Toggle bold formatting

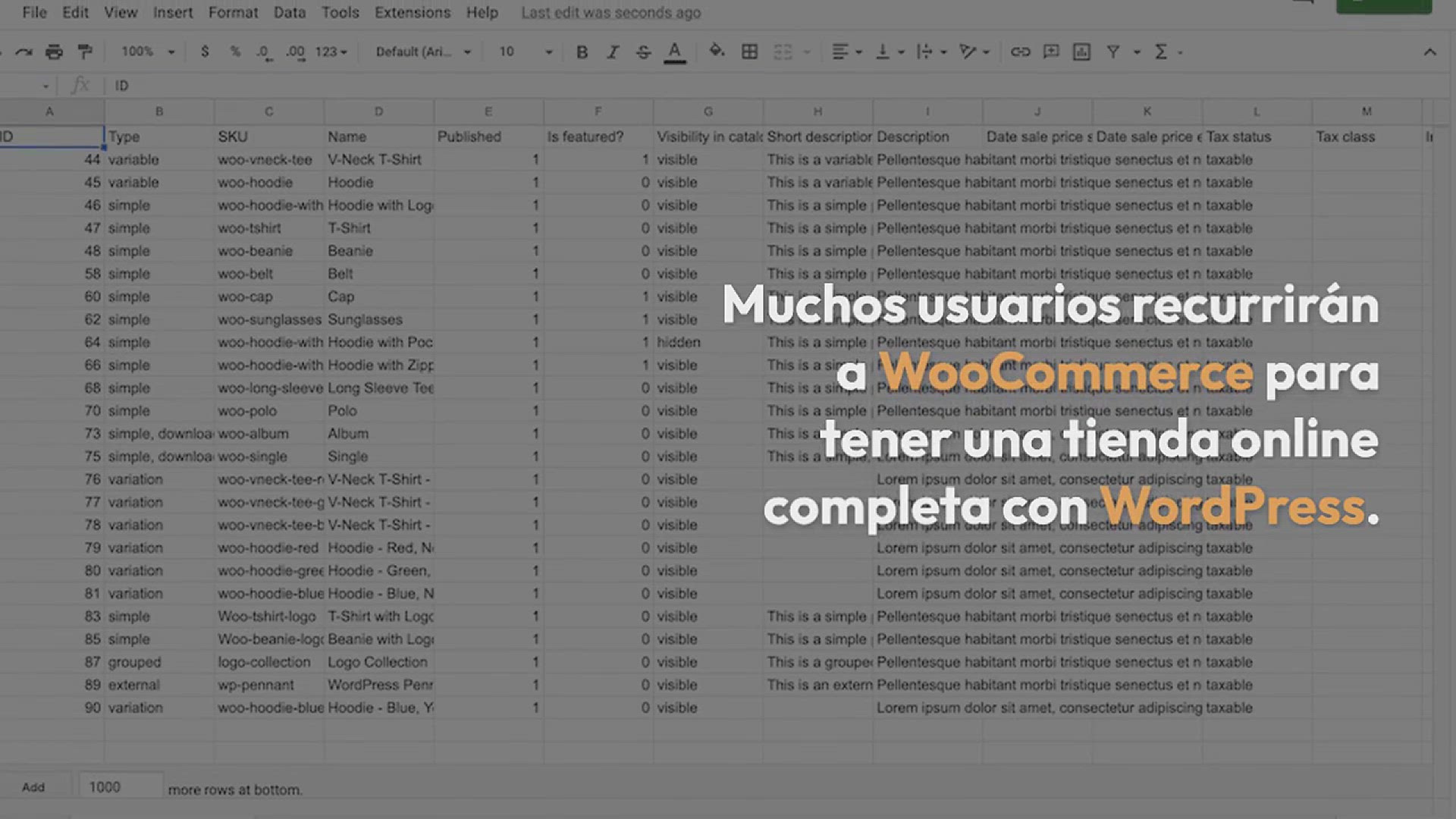582,52
